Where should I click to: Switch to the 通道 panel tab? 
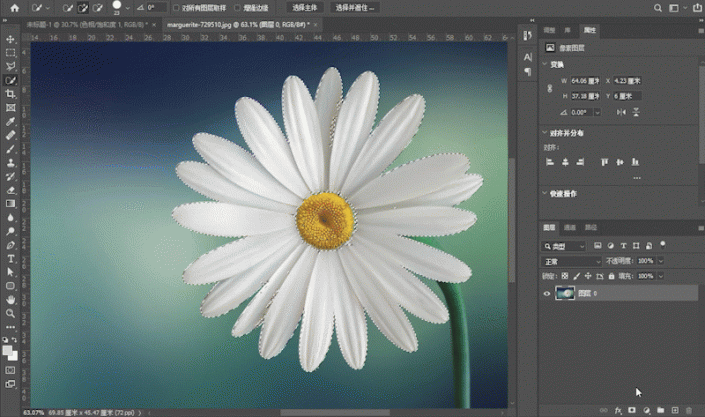(570, 227)
